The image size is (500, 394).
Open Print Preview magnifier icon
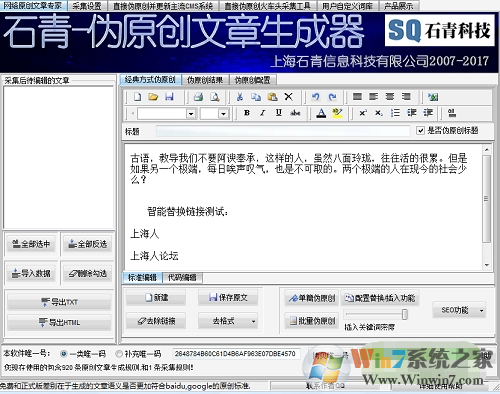[x=215, y=97]
